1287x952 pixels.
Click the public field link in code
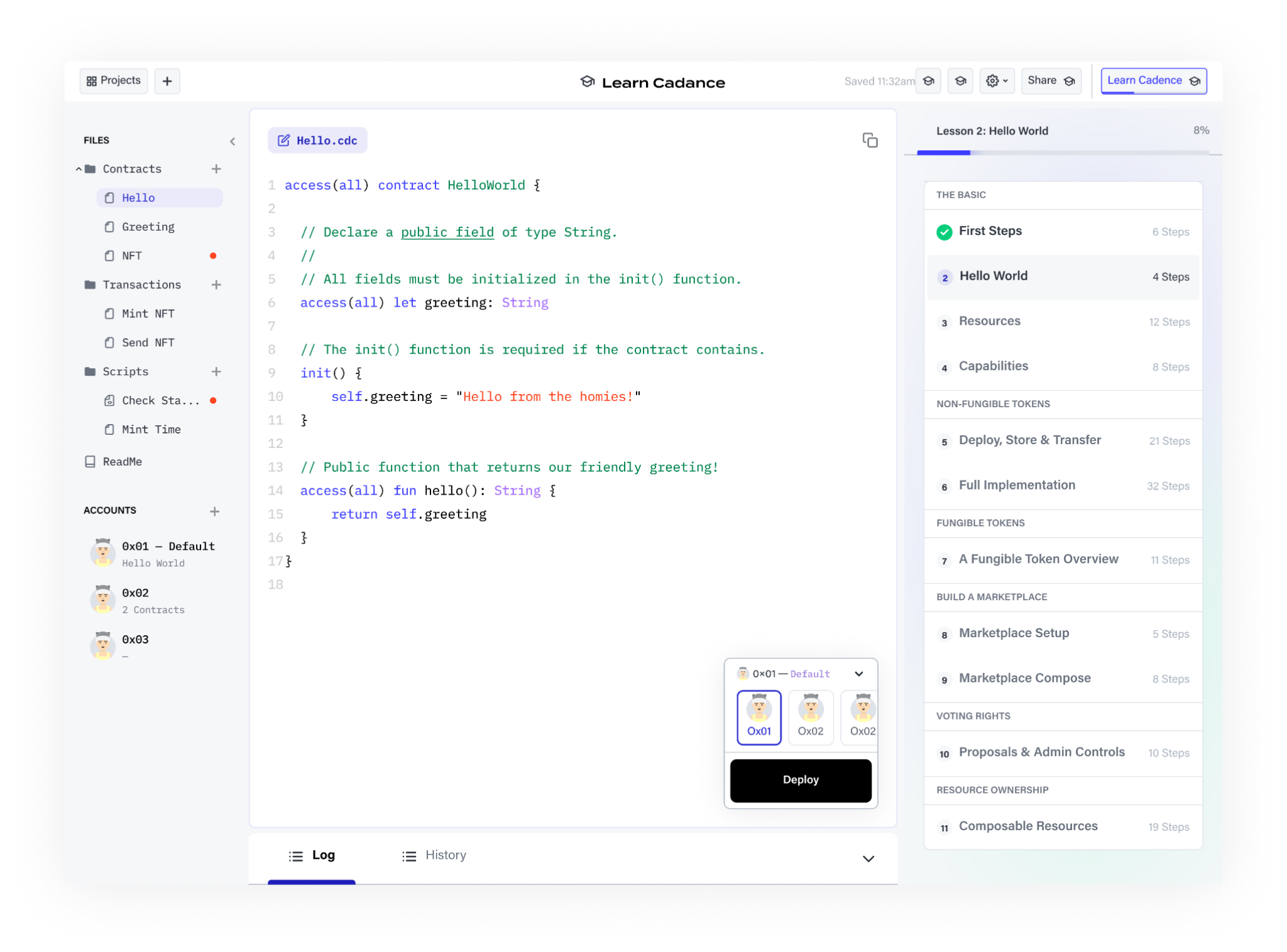(x=447, y=233)
